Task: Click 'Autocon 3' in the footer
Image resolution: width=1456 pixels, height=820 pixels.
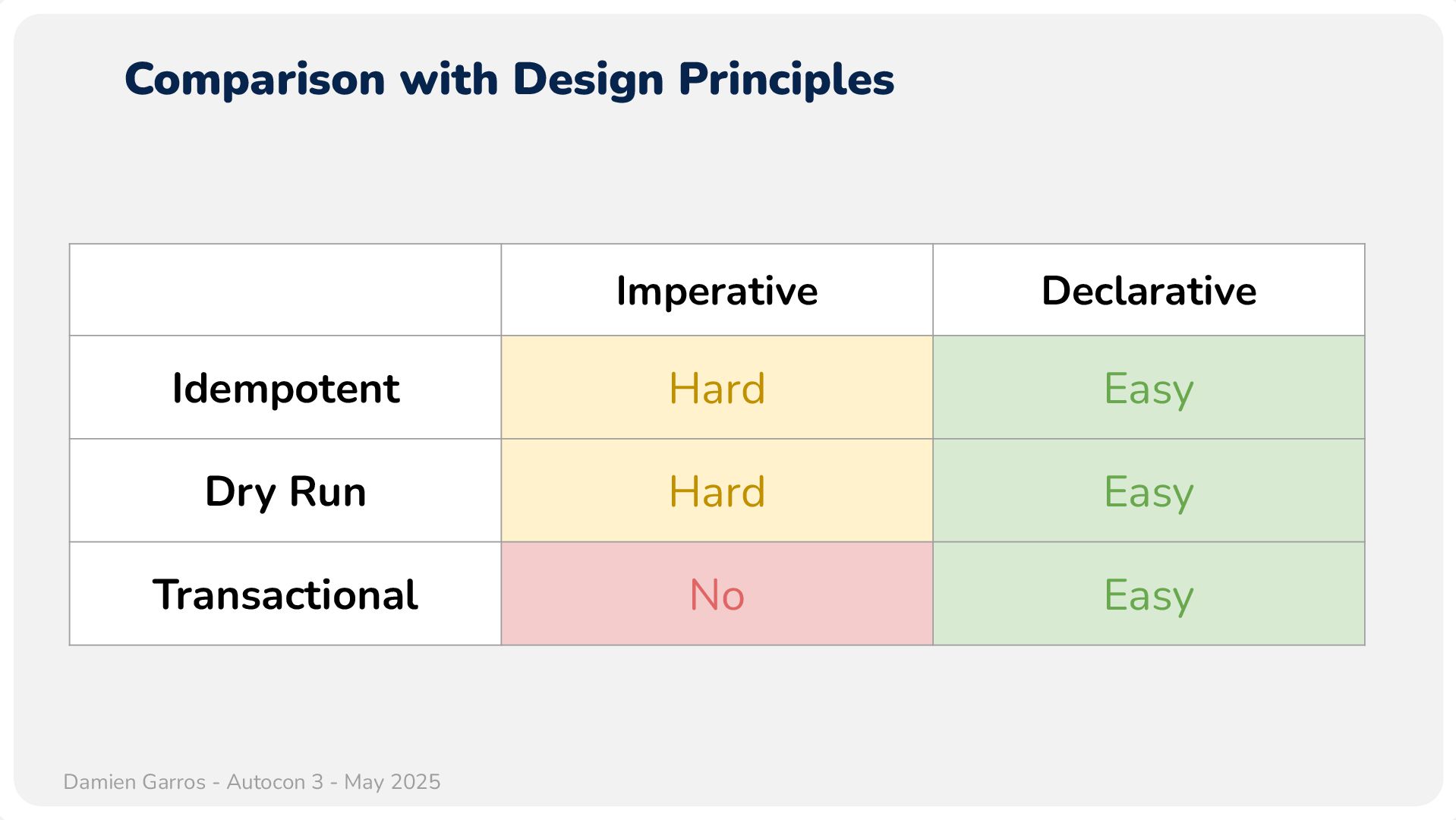Action: (275, 782)
